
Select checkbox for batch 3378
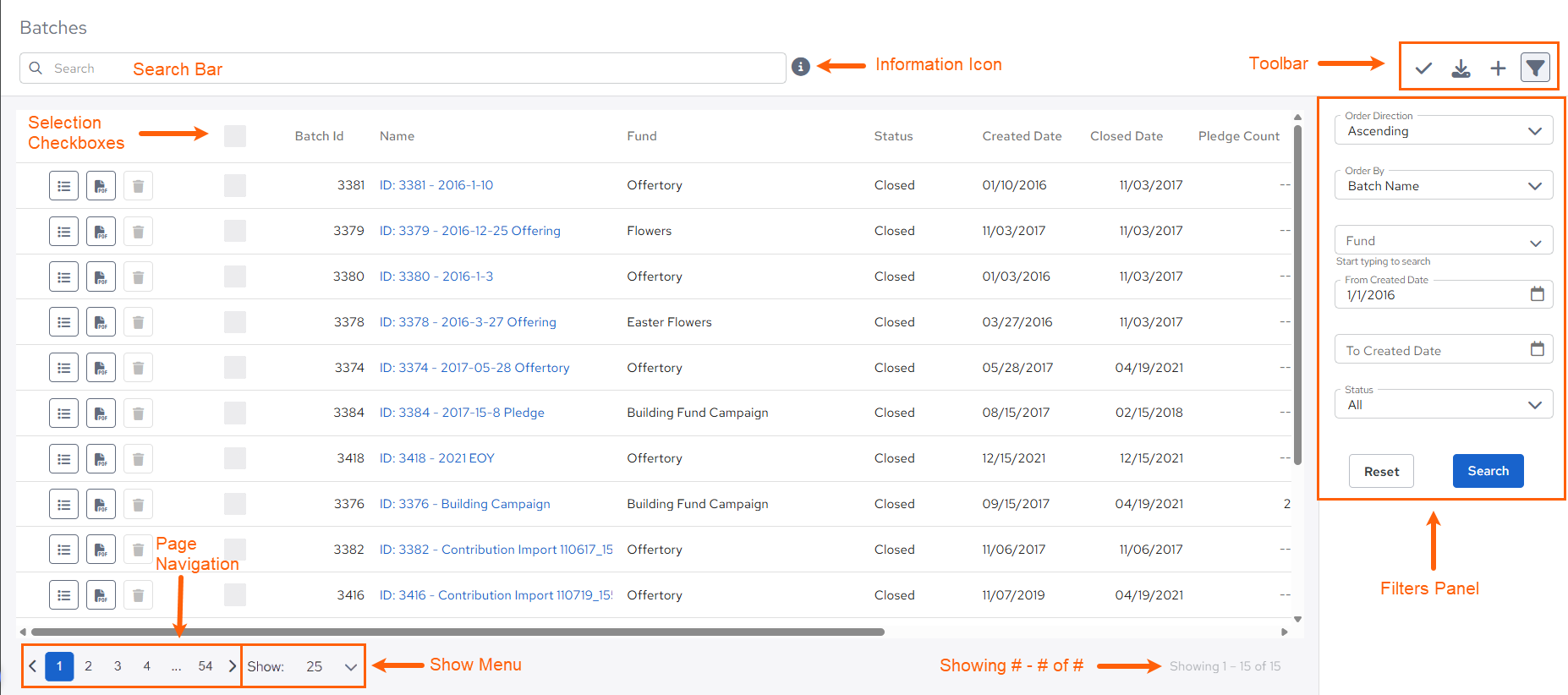(x=235, y=322)
